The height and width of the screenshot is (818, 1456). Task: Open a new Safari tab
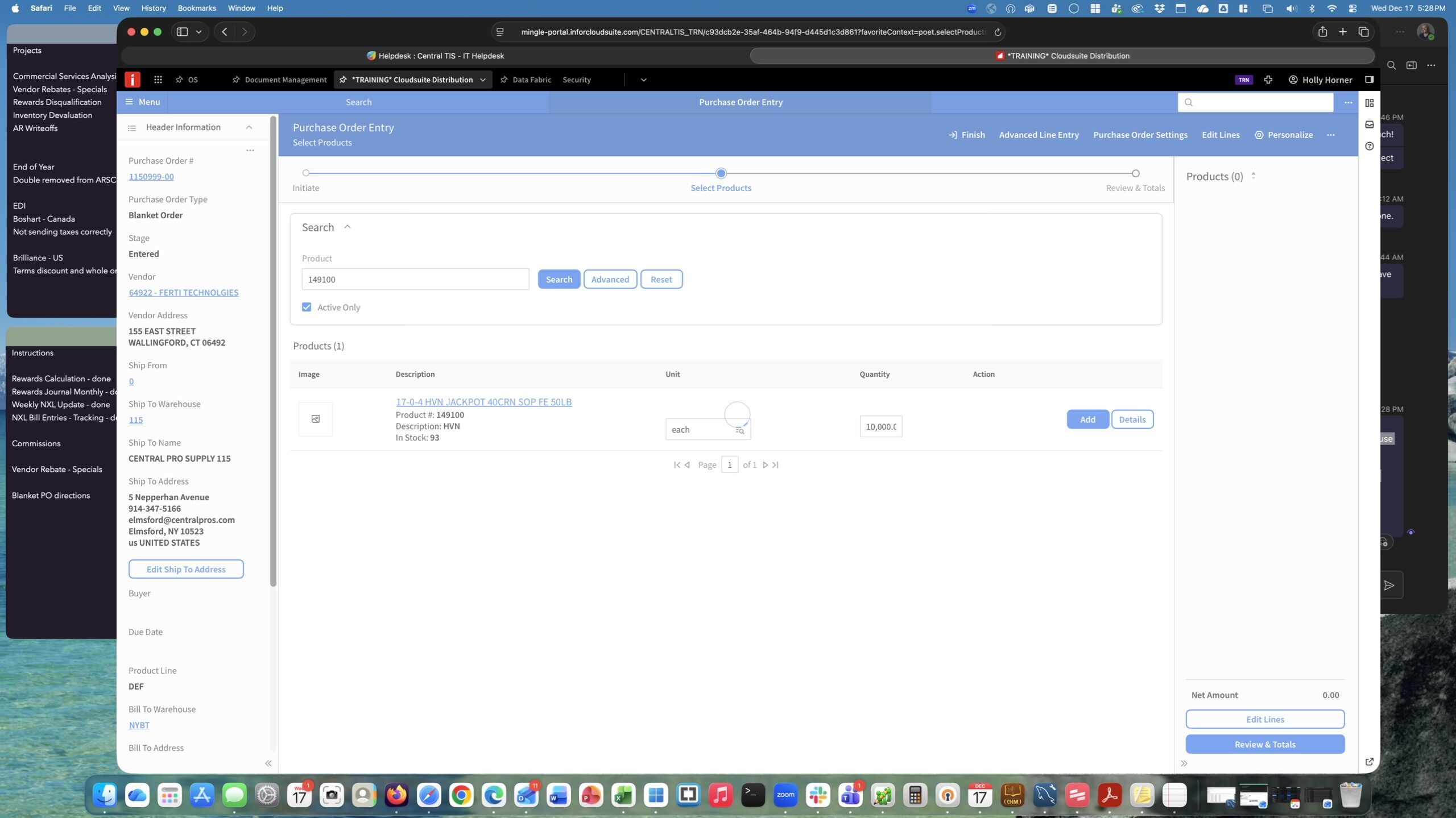1343,32
